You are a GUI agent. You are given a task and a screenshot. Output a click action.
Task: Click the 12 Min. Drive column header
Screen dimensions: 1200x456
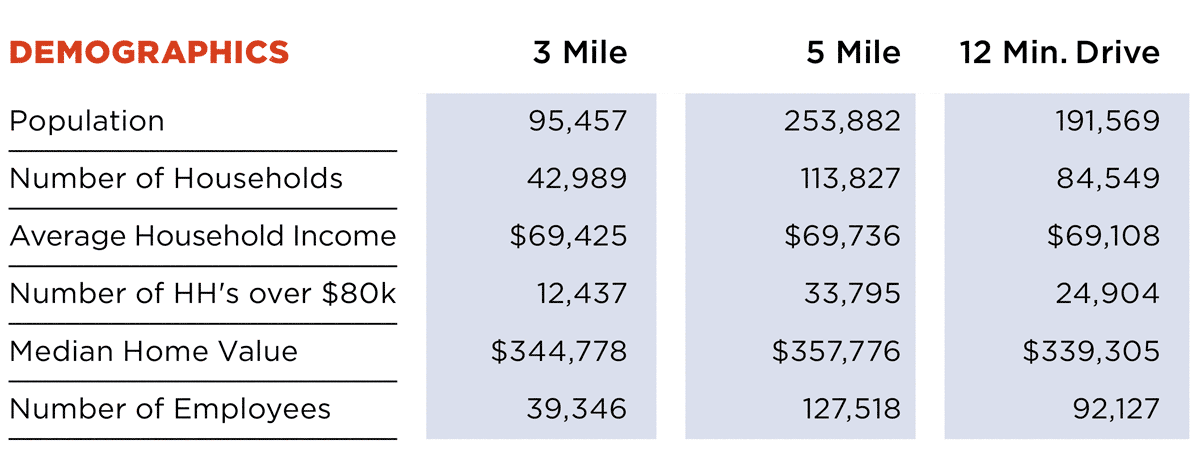1060,52
